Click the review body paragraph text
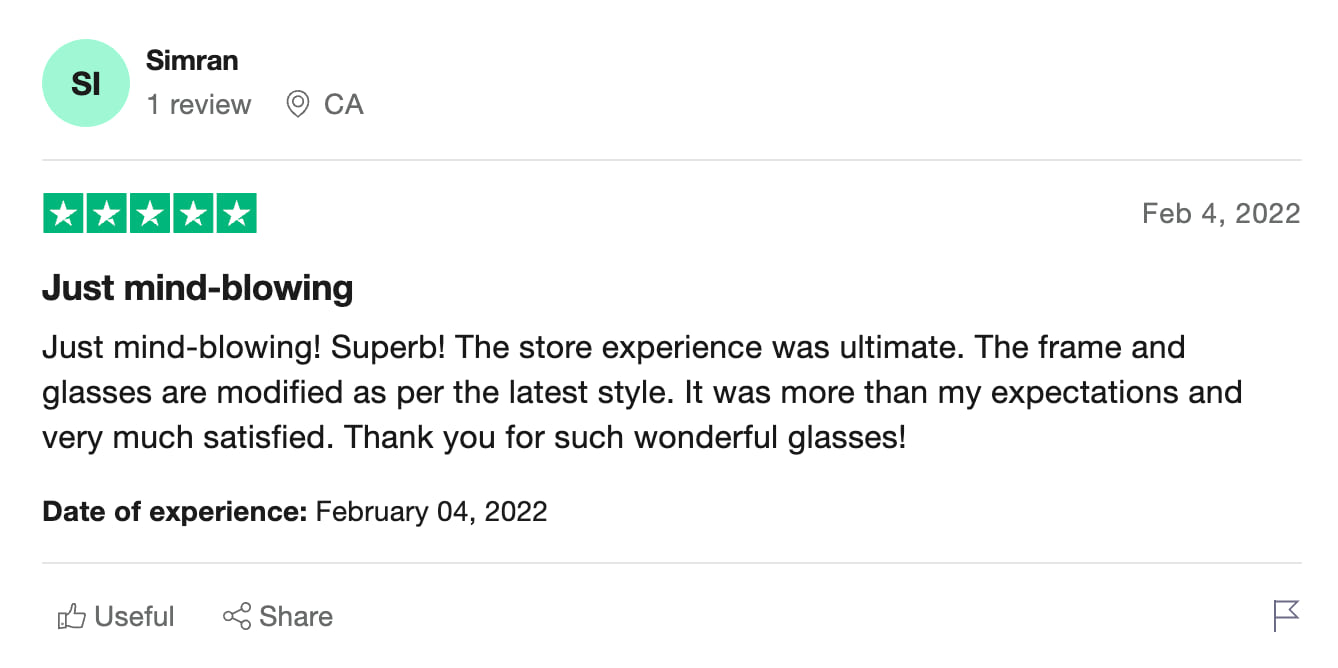Image resolution: width=1338 pixels, height=668 pixels. point(640,392)
